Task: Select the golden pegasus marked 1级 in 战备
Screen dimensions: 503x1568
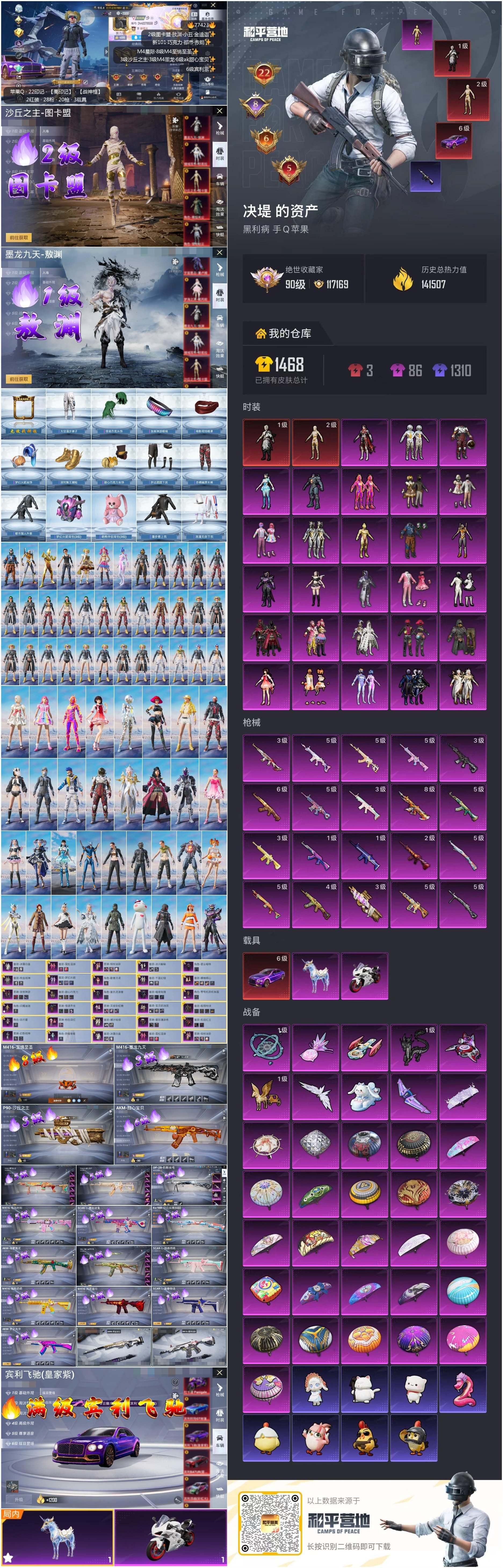Action: click(266, 1097)
